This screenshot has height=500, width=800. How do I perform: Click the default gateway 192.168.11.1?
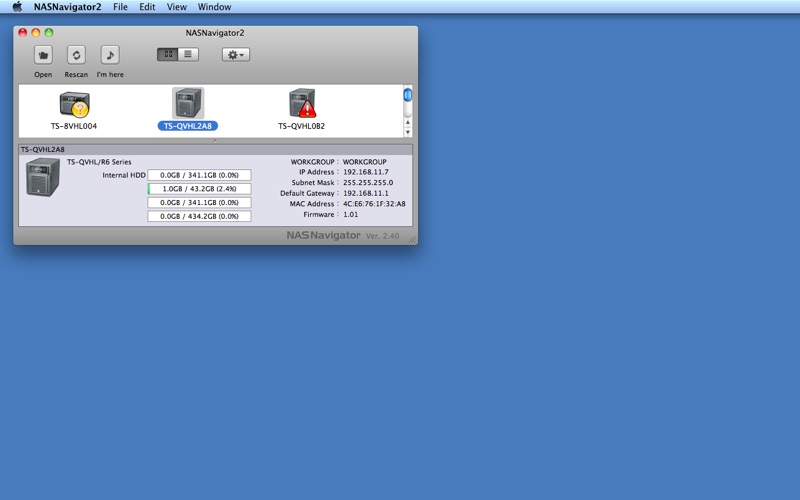pyautogui.click(x=365, y=193)
